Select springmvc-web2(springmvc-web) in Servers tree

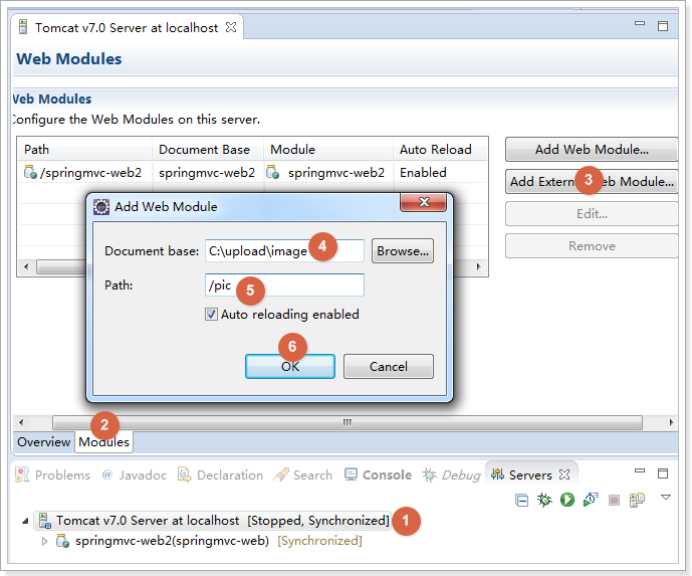pyautogui.click(x=172, y=541)
